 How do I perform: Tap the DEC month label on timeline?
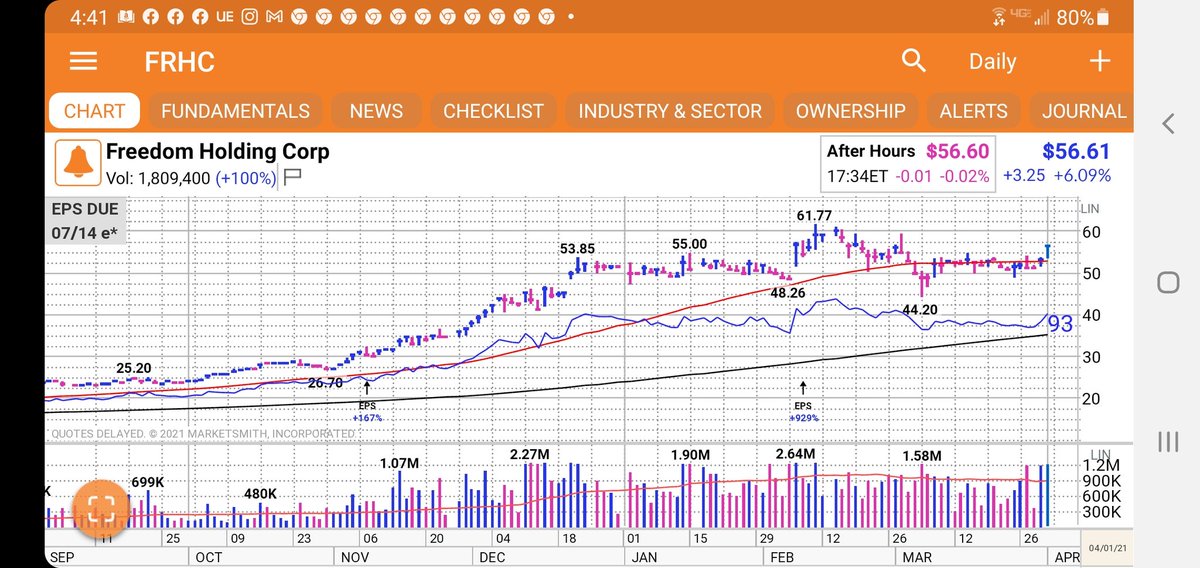click(491, 556)
